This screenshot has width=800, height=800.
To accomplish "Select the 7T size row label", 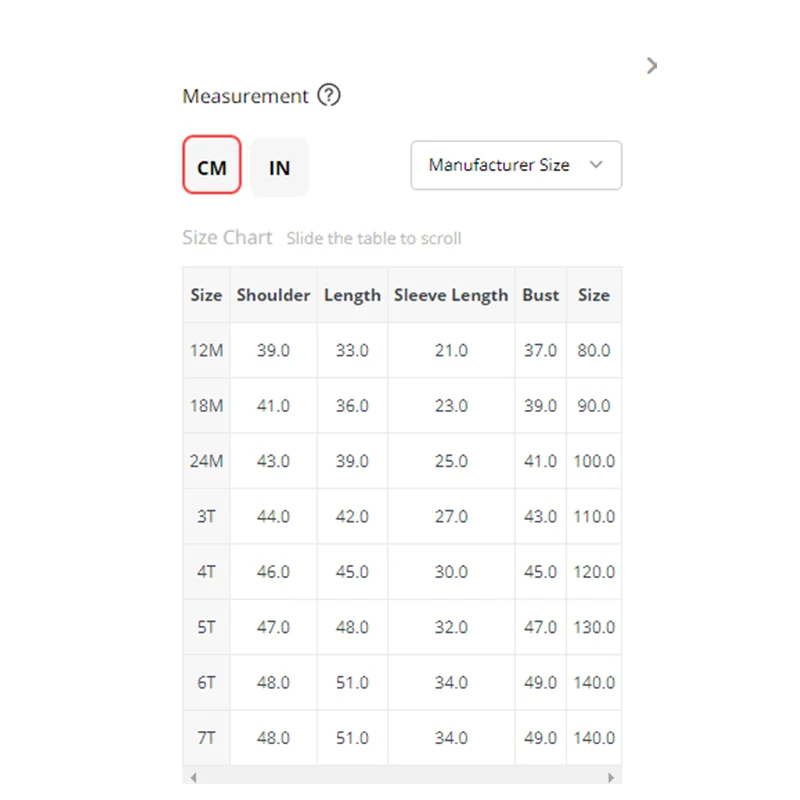I will click(207, 738).
